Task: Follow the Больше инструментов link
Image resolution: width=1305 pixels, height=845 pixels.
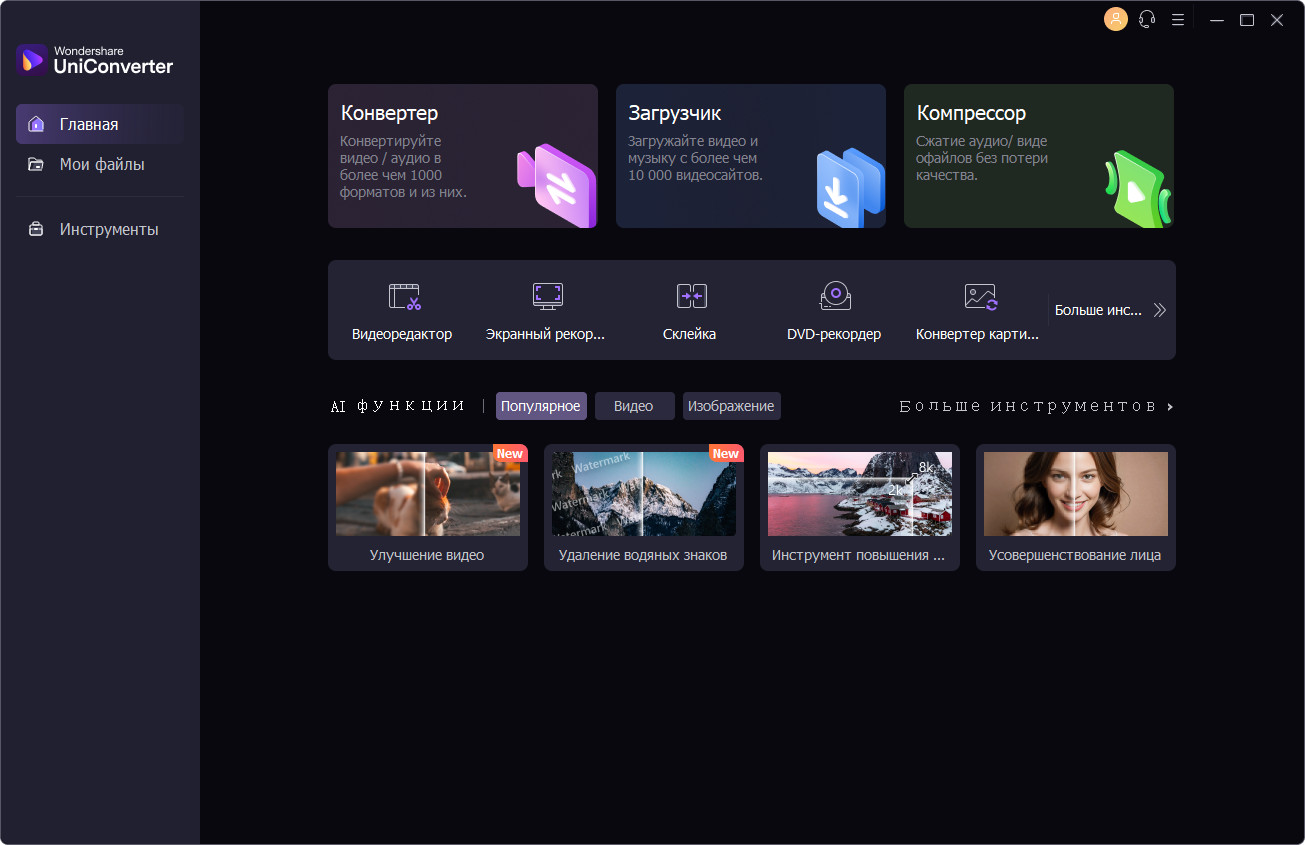Action: click(1028, 407)
